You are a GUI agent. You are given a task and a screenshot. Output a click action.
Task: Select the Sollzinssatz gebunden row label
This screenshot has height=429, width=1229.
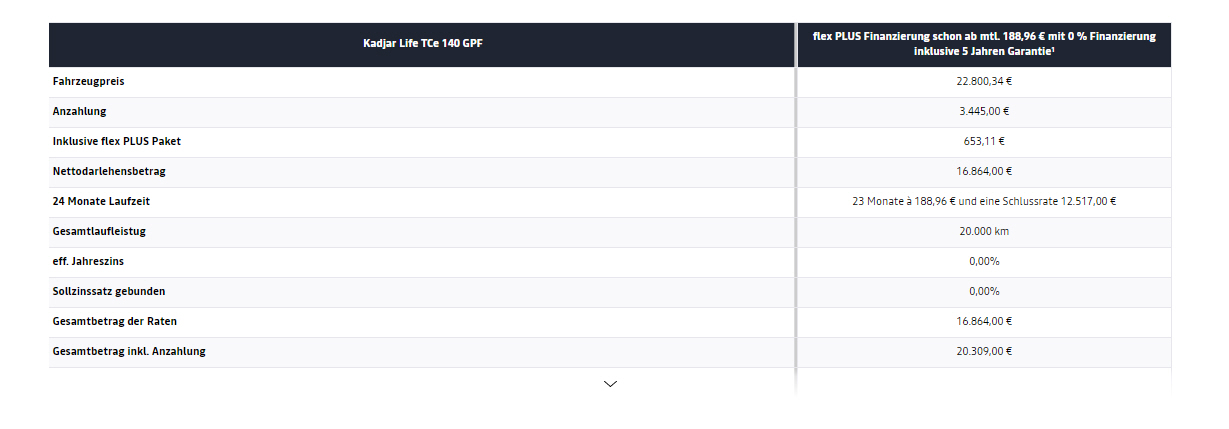(x=109, y=292)
